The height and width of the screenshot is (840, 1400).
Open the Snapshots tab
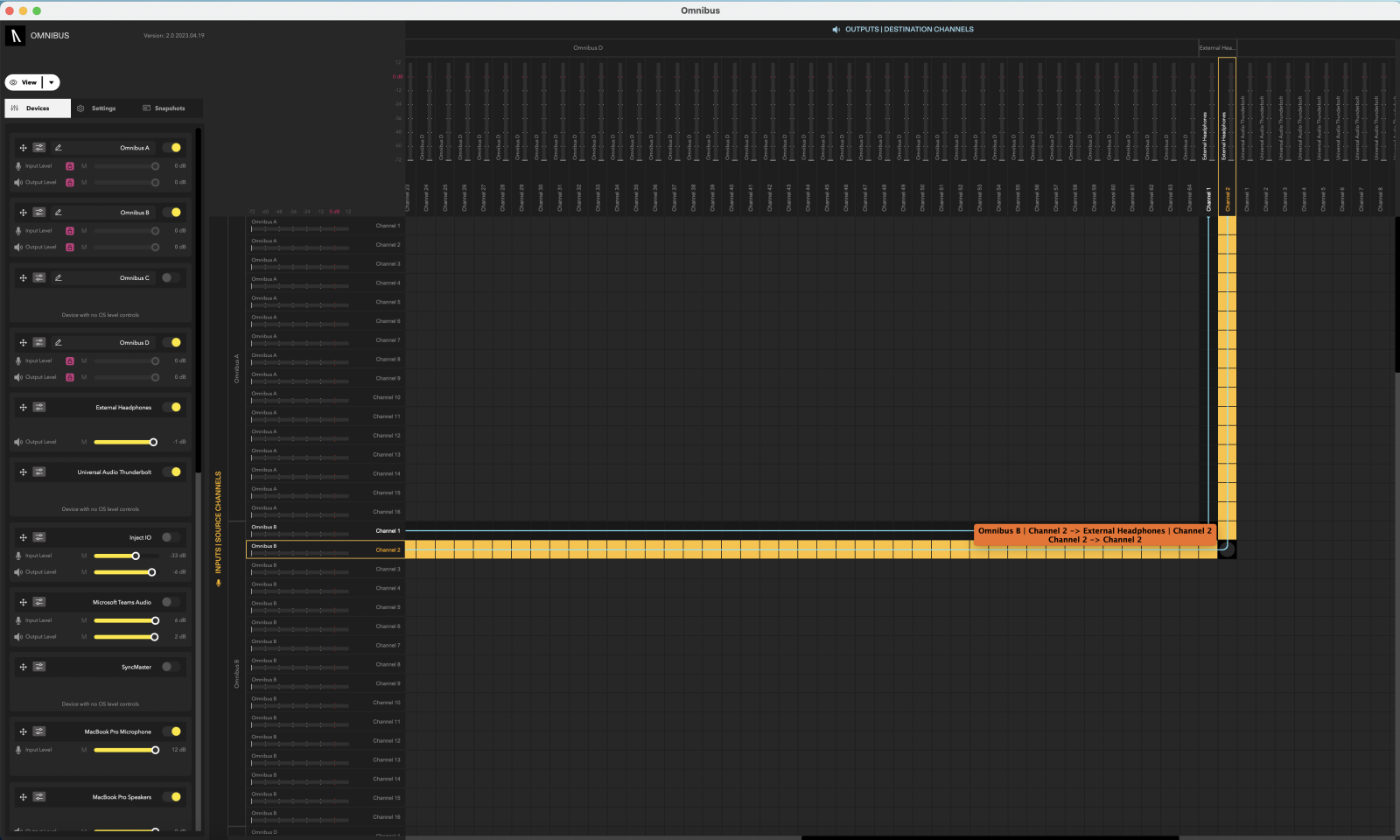[164, 108]
